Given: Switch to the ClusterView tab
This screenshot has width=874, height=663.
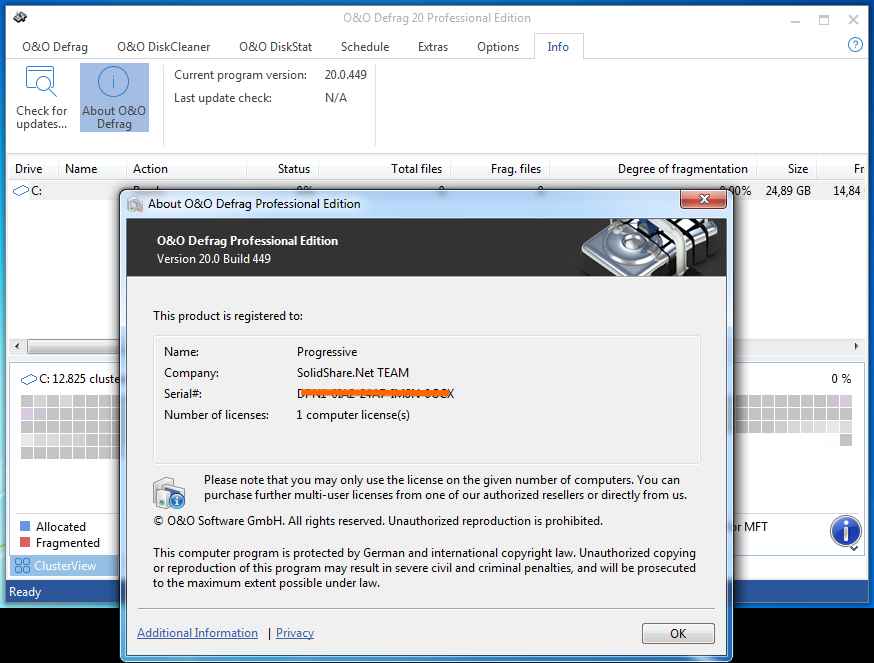Looking at the screenshot, I should pyautogui.click(x=65, y=565).
